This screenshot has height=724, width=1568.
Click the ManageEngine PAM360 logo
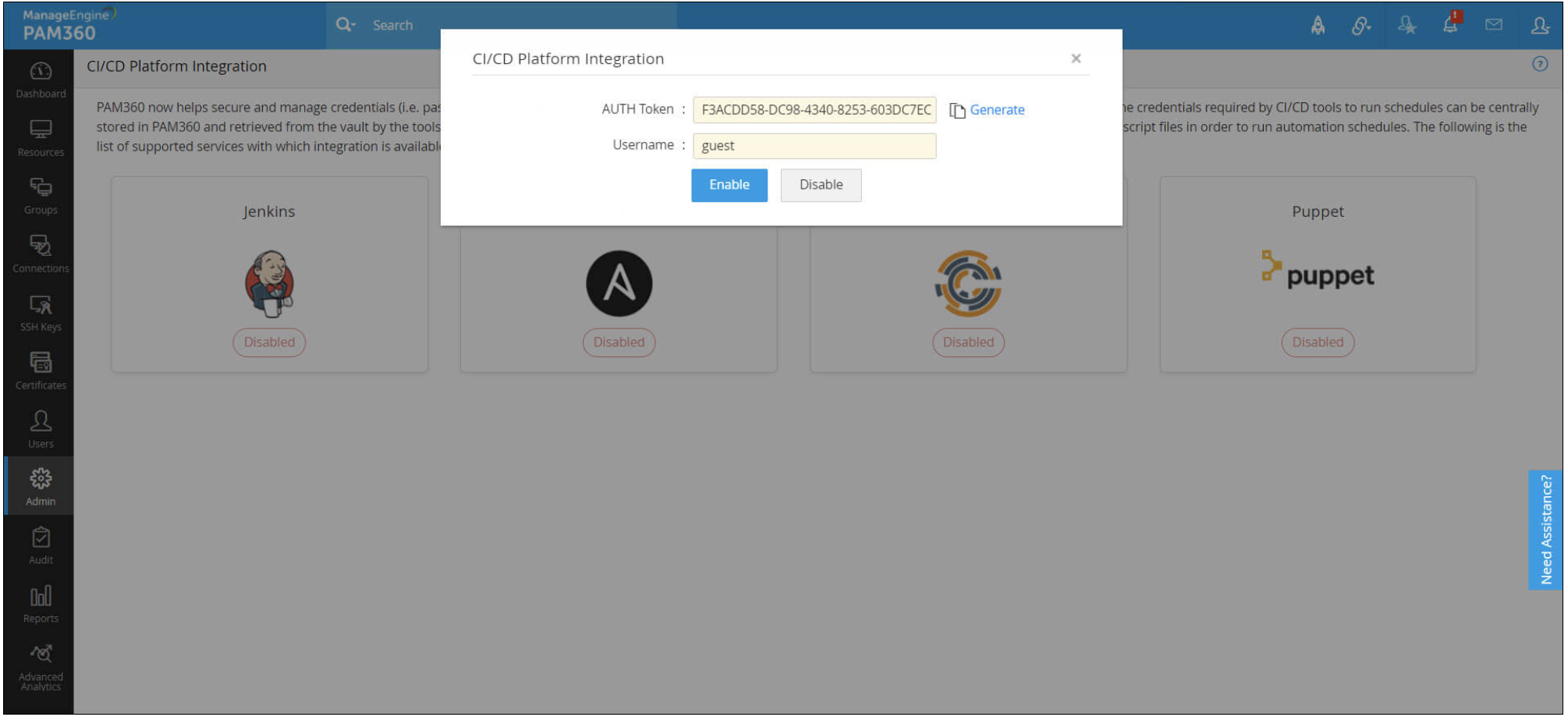click(x=68, y=25)
